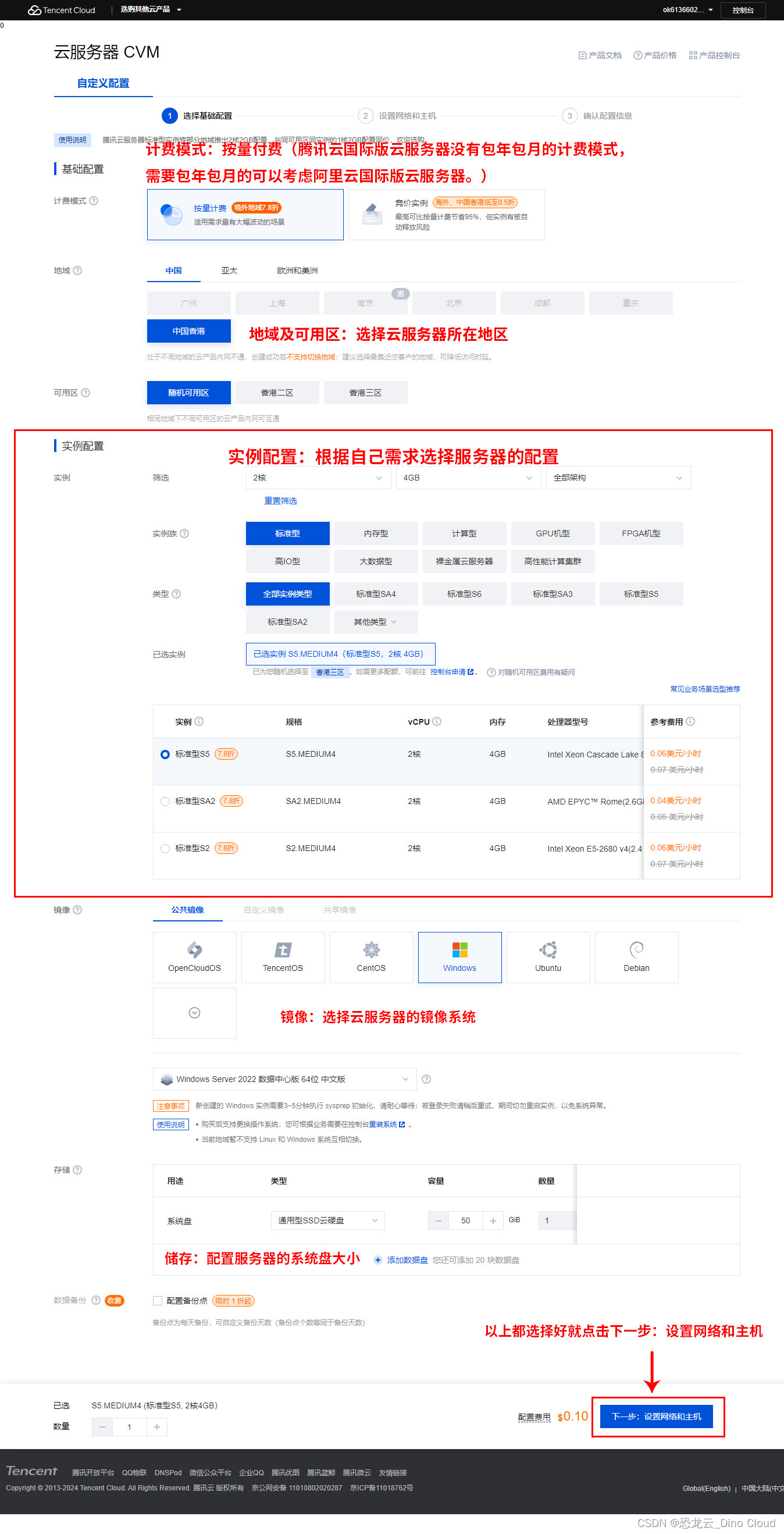Open the 自定义配置 tab
Screen dimensions: 784x1534
pos(103,83)
